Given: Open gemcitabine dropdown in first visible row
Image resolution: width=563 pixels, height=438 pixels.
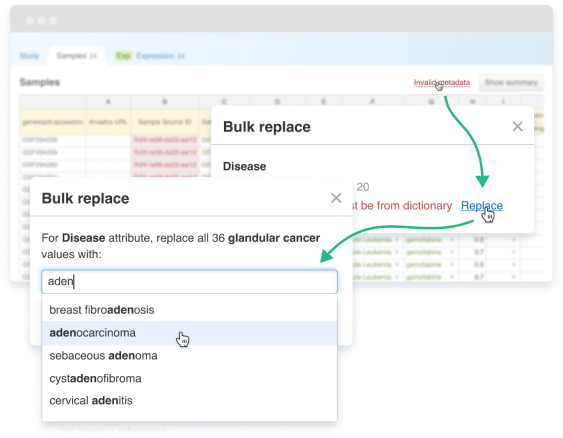Looking at the screenshot, I should click(452, 239).
